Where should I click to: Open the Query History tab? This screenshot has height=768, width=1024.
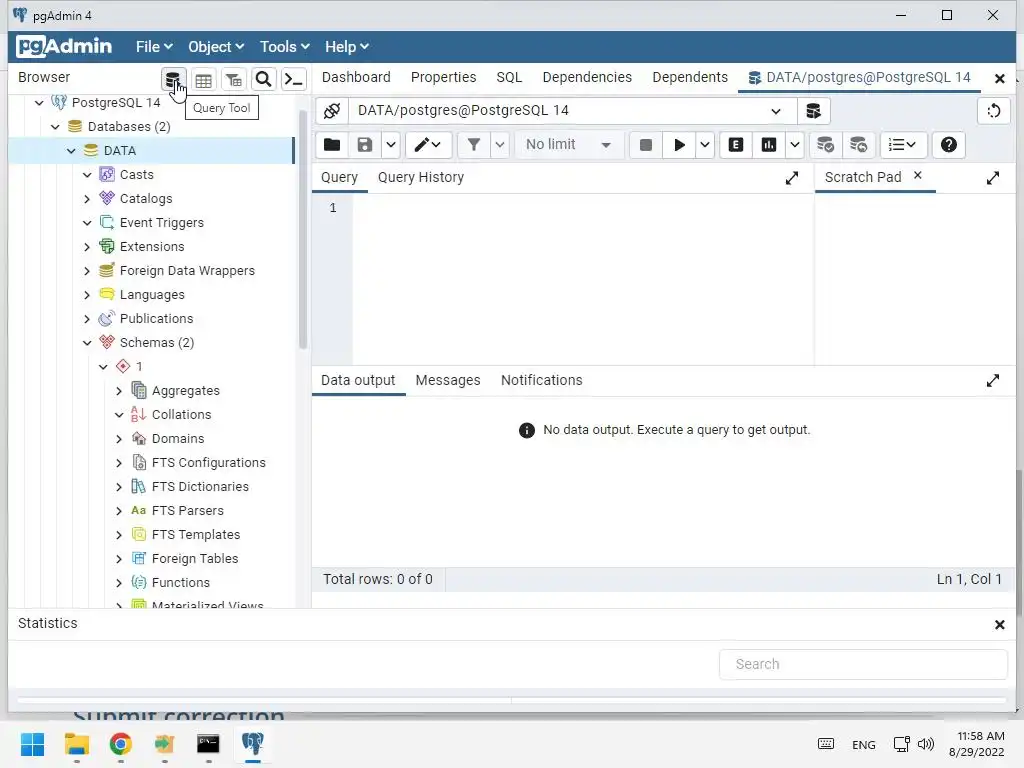click(x=421, y=178)
